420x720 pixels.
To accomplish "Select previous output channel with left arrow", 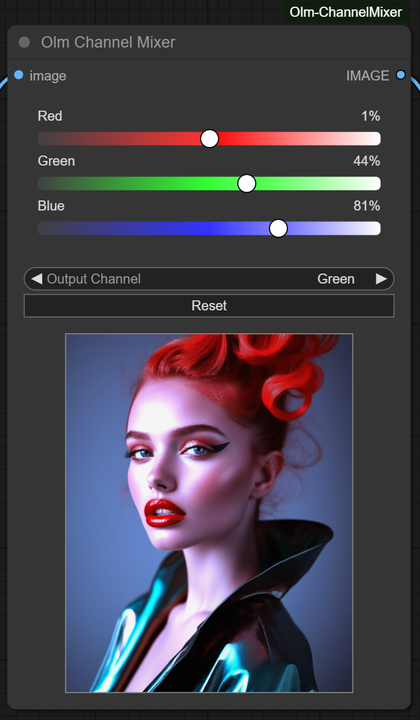I will pyautogui.click(x=37, y=279).
